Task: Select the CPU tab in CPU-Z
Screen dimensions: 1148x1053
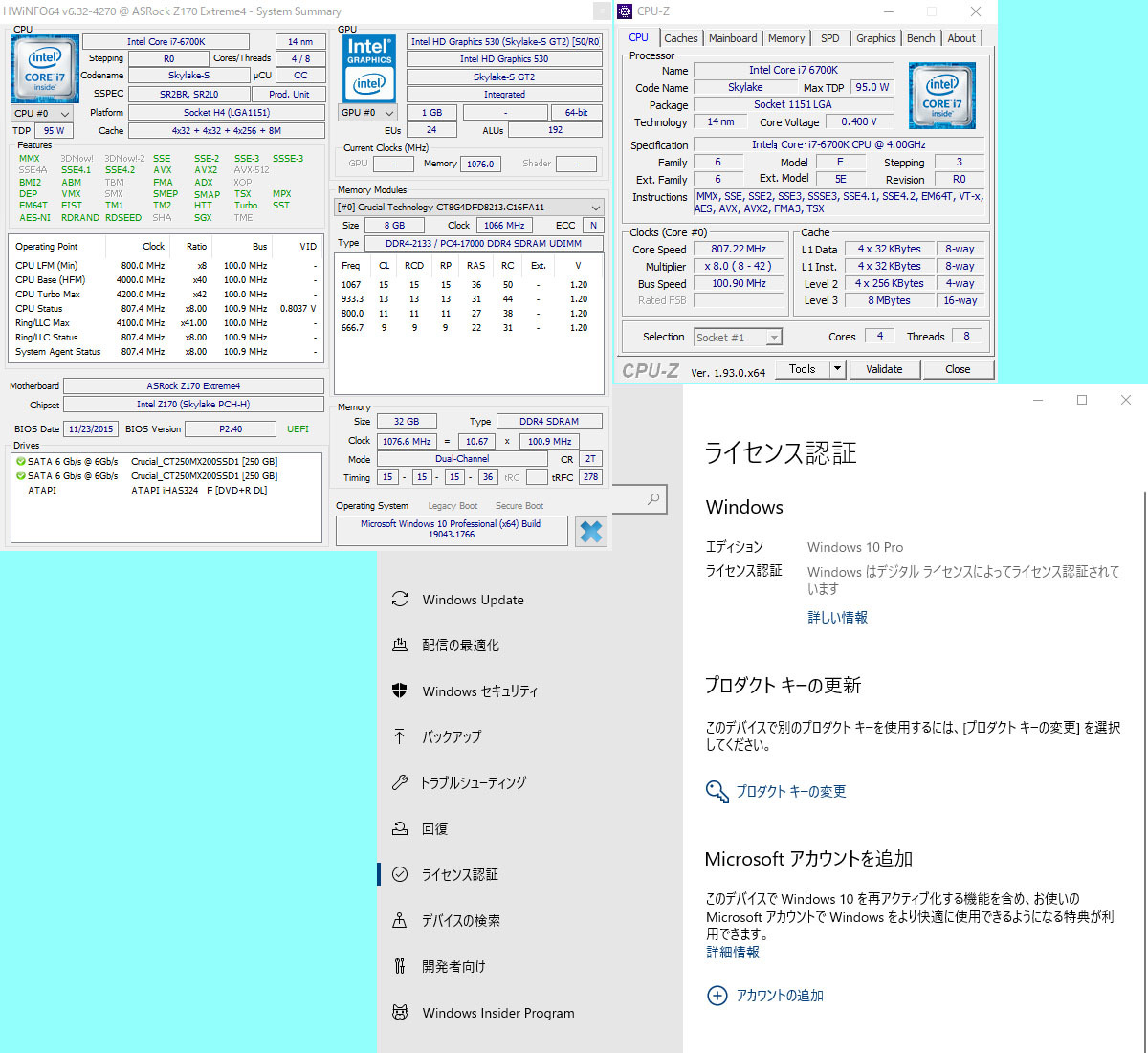Action: point(638,37)
